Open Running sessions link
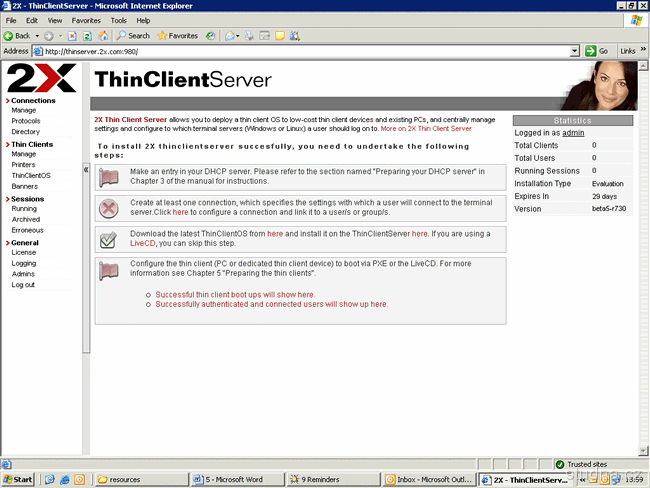 24,209
